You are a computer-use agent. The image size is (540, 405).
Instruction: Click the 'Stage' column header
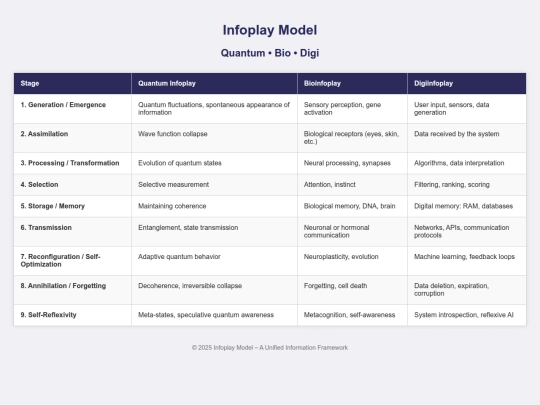click(72, 83)
